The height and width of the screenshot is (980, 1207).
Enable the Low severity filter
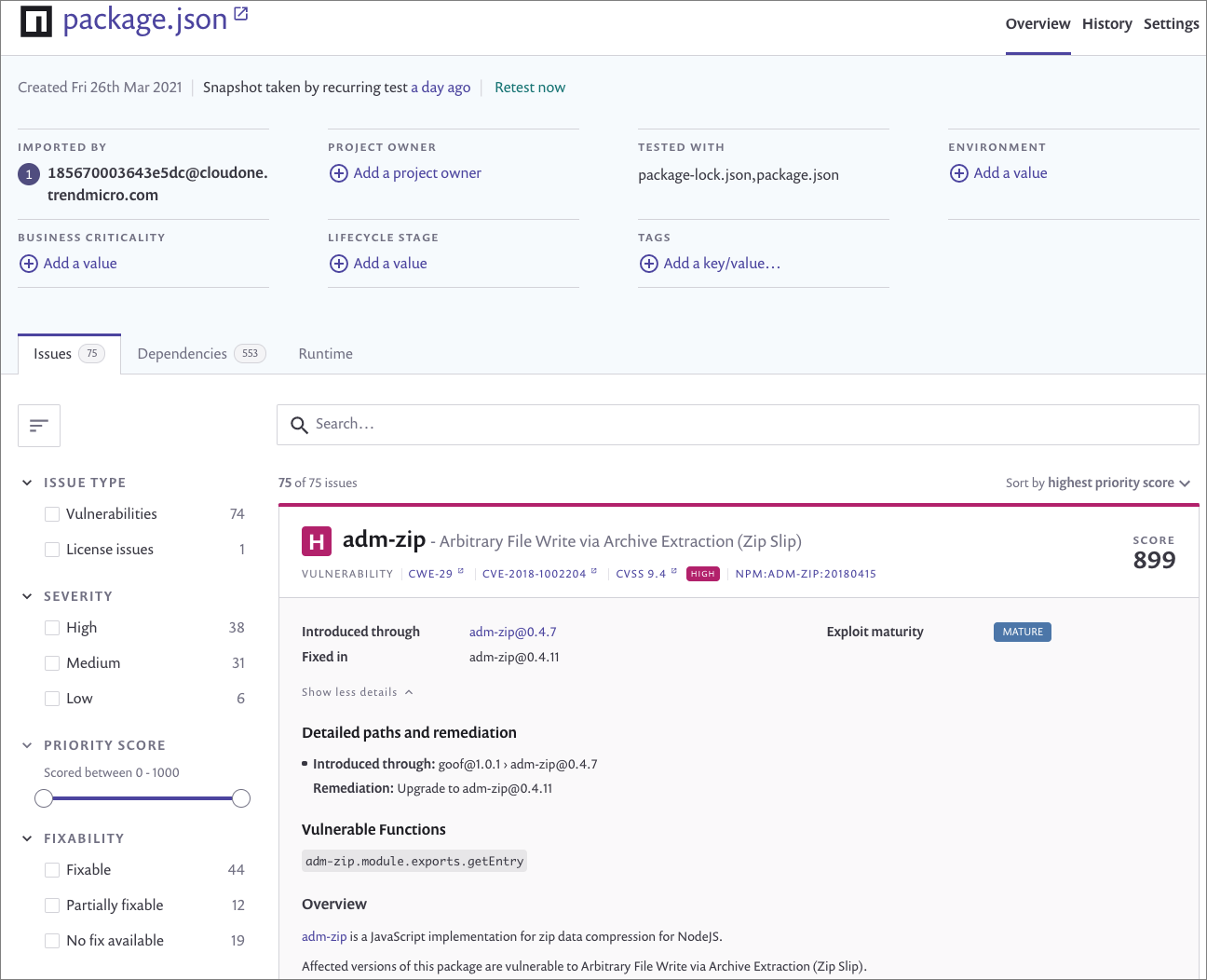point(52,699)
